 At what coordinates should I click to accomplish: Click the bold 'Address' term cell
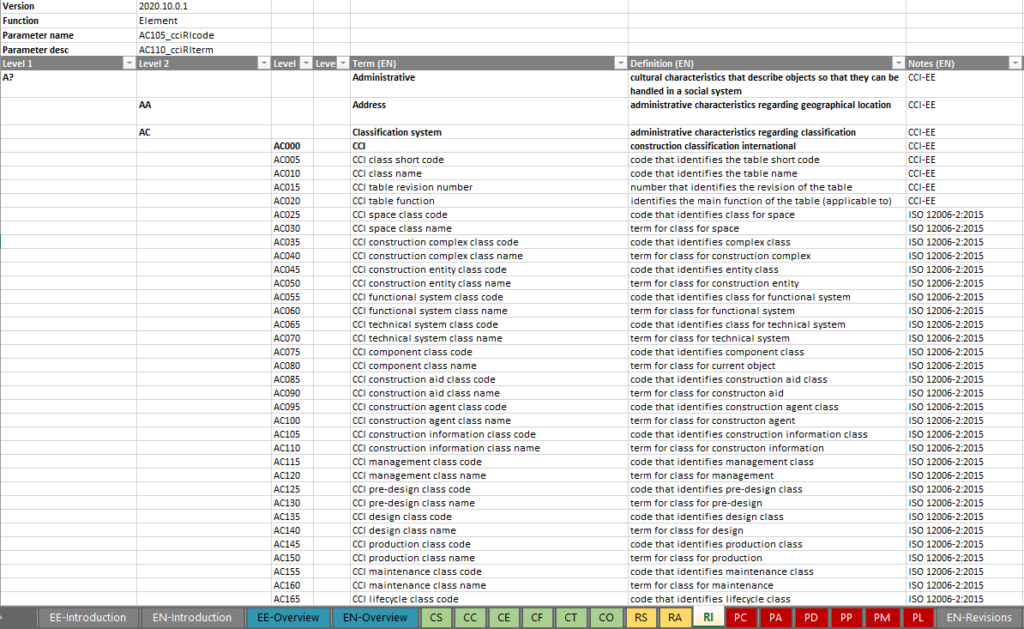click(x=489, y=112)
